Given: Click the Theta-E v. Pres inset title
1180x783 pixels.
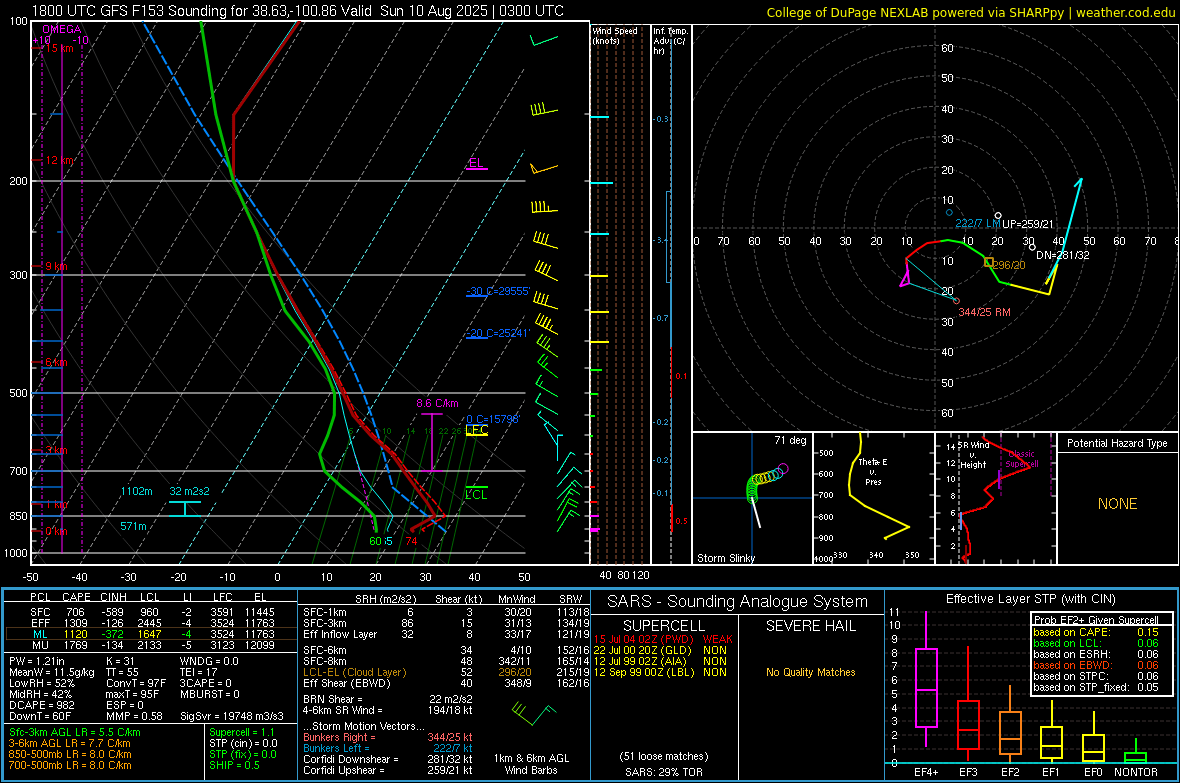Looking at the screenshot, I should [873, 471].
